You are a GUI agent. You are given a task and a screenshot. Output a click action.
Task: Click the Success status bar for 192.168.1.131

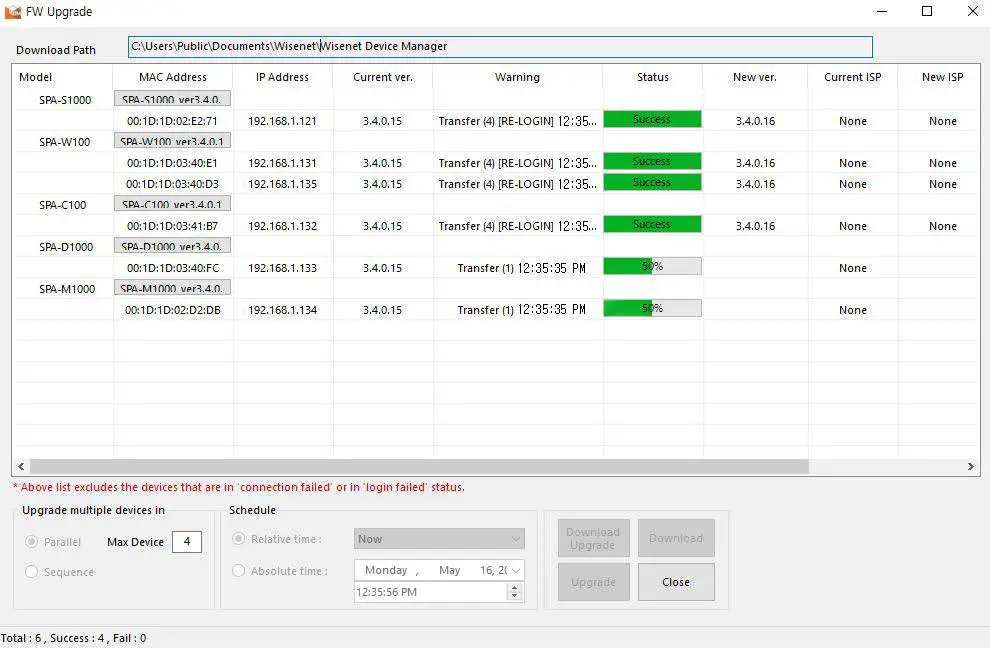[652, 161]
